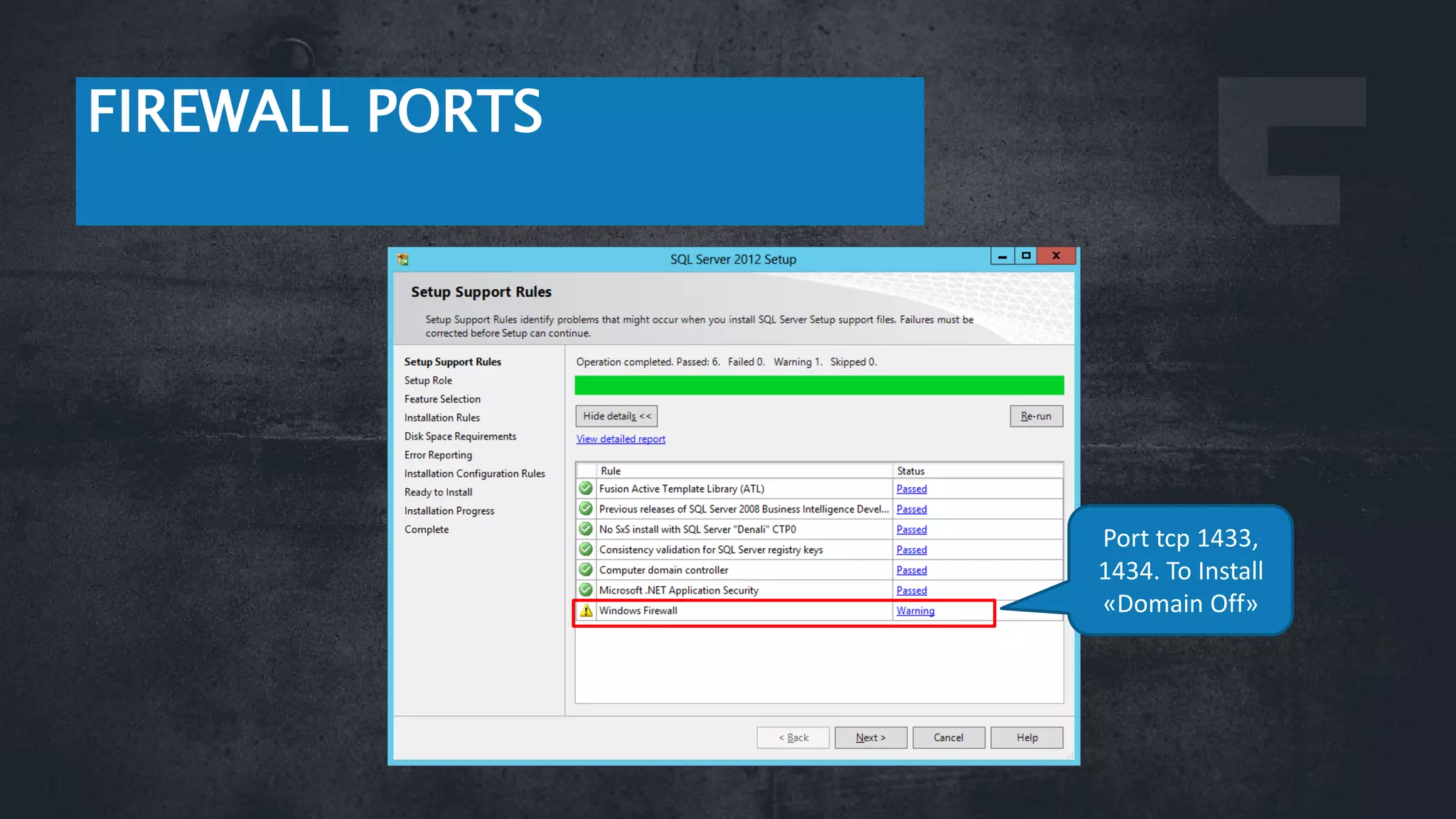
Task: Select Setup Support Rules in step list
Action: pyautogui.click(x=453, y=362)
